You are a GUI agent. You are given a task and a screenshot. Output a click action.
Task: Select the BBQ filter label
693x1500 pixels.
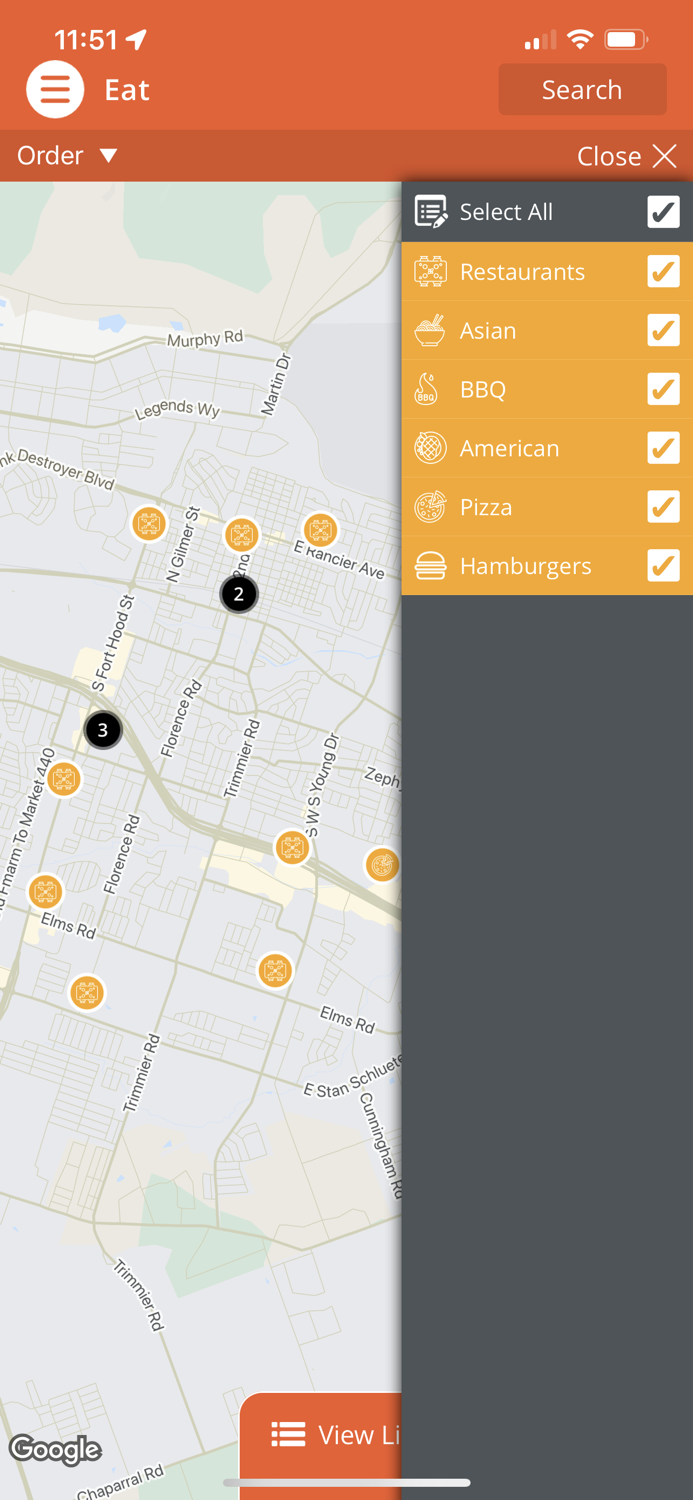pyautogui.click(x=483, y=390)
